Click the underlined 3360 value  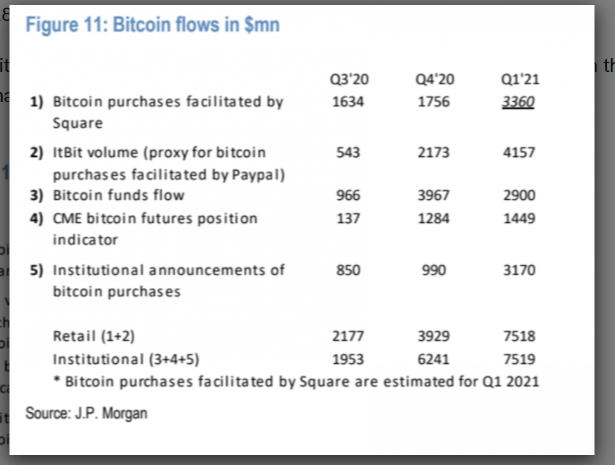516,101
